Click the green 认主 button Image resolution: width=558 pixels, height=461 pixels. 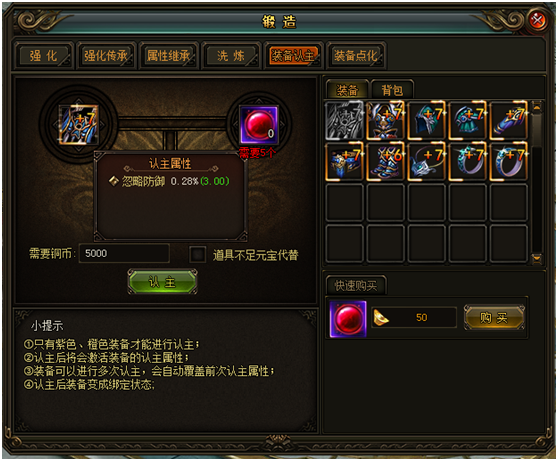(162, 282)
